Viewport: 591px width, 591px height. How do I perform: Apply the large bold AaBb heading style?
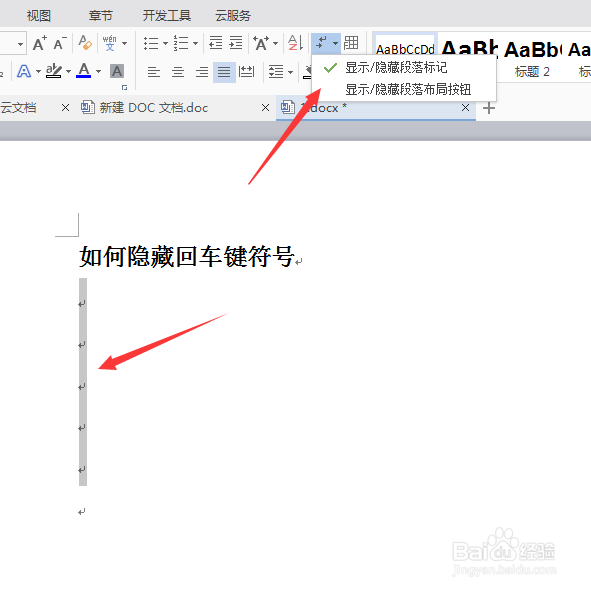pyautogui.click(x=469, y=48)
